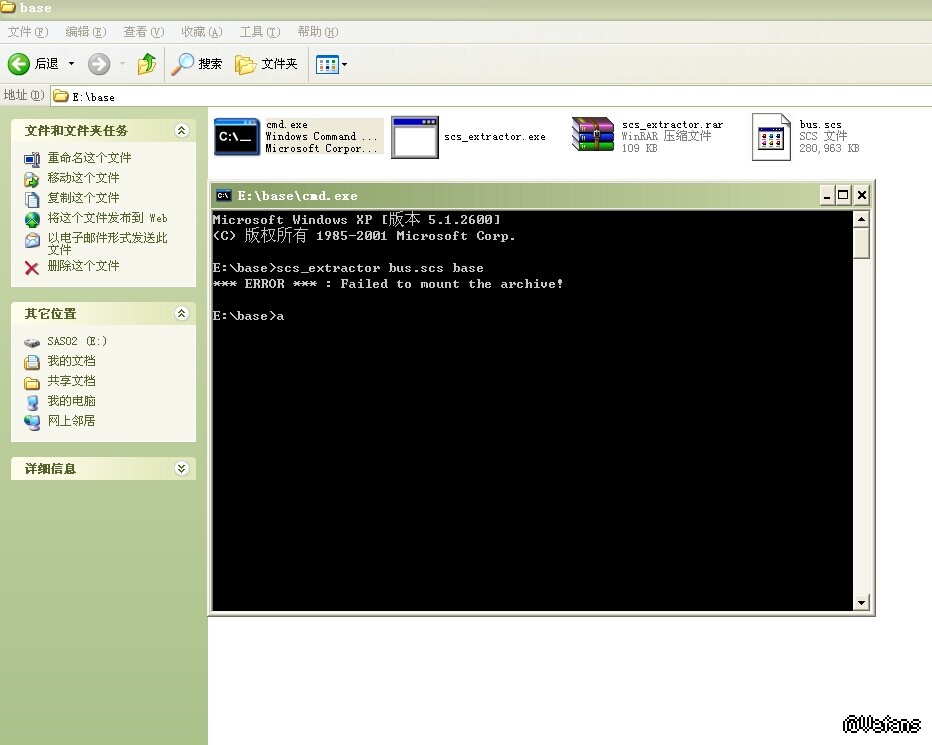Select the scs_extractor.rar archive icon

592,137
